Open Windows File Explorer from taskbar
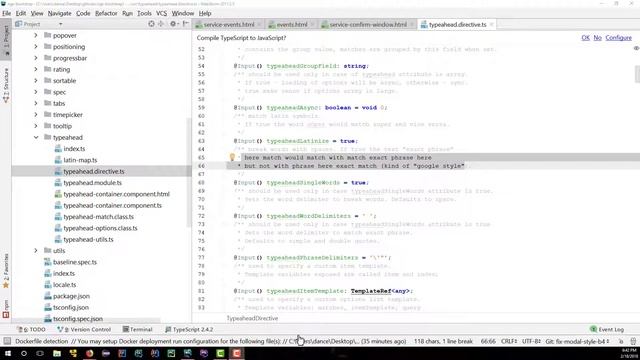Viewport: 640px width, 360px height. (57, 353)
